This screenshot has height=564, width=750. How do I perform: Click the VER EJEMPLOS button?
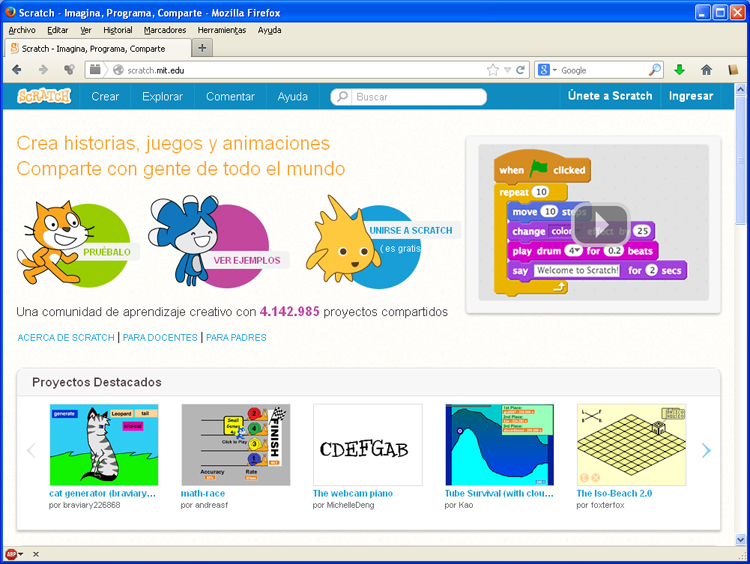247,260
